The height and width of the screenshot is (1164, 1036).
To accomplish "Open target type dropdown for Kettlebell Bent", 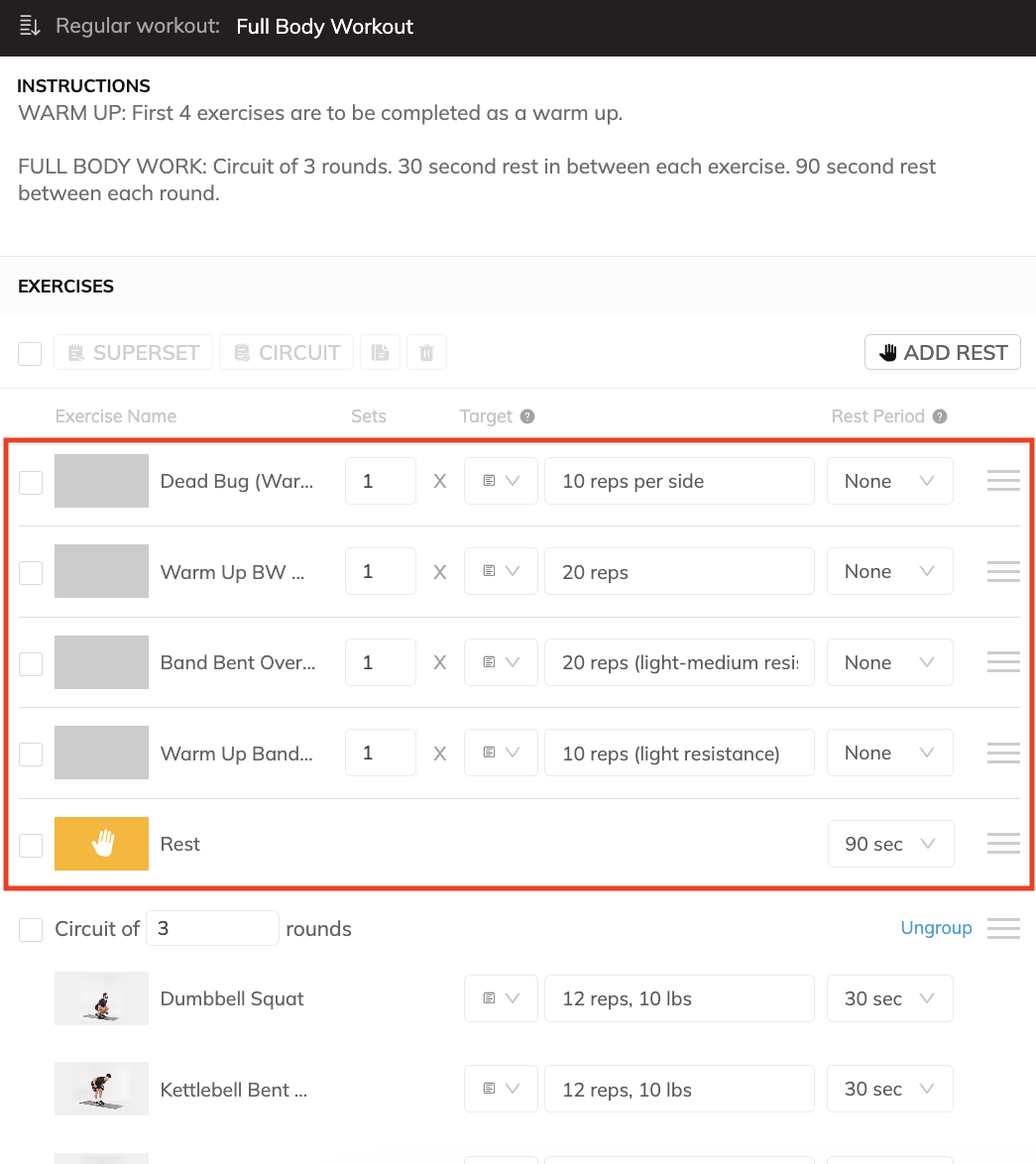I will (x=501, y=1089).
